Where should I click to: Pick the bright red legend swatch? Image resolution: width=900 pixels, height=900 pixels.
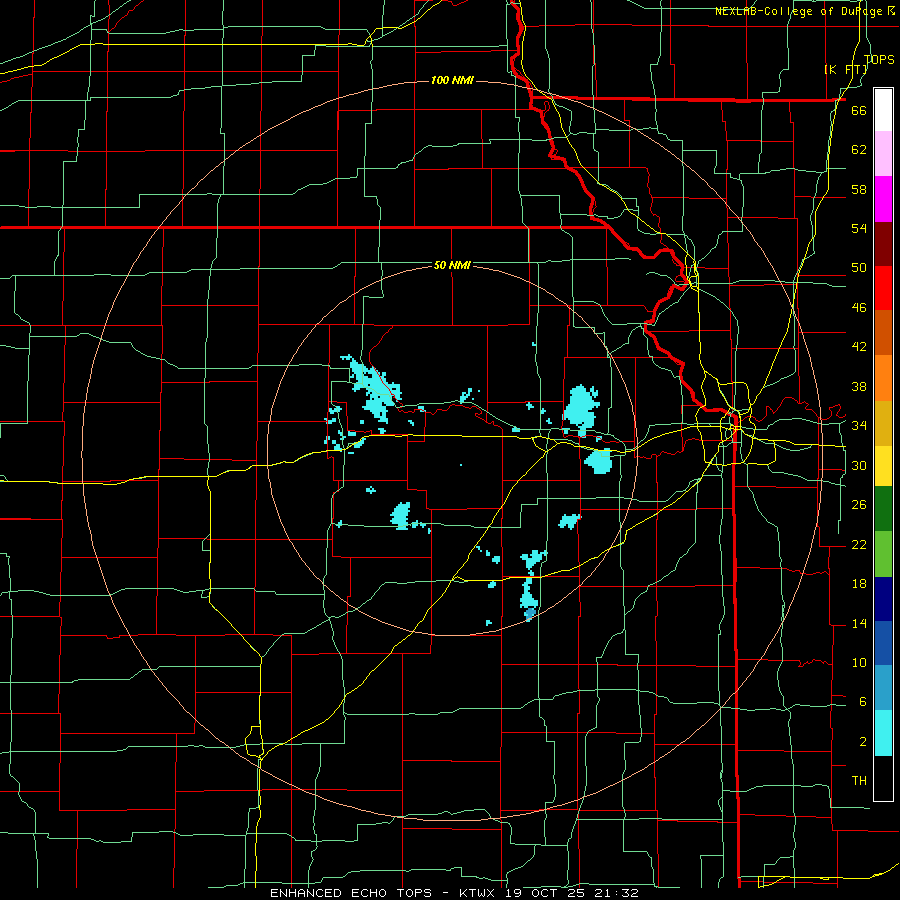(x=883, y=288)
